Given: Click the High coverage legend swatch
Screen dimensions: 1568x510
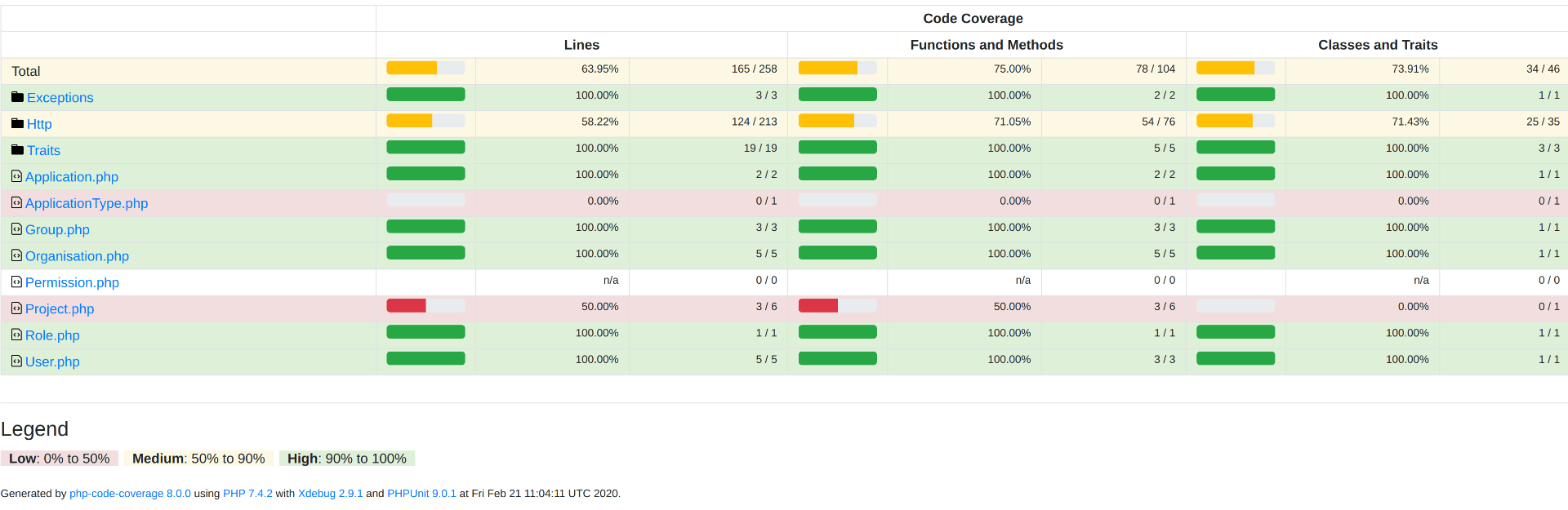Looking at the screenshot, I should pos(347,459).
